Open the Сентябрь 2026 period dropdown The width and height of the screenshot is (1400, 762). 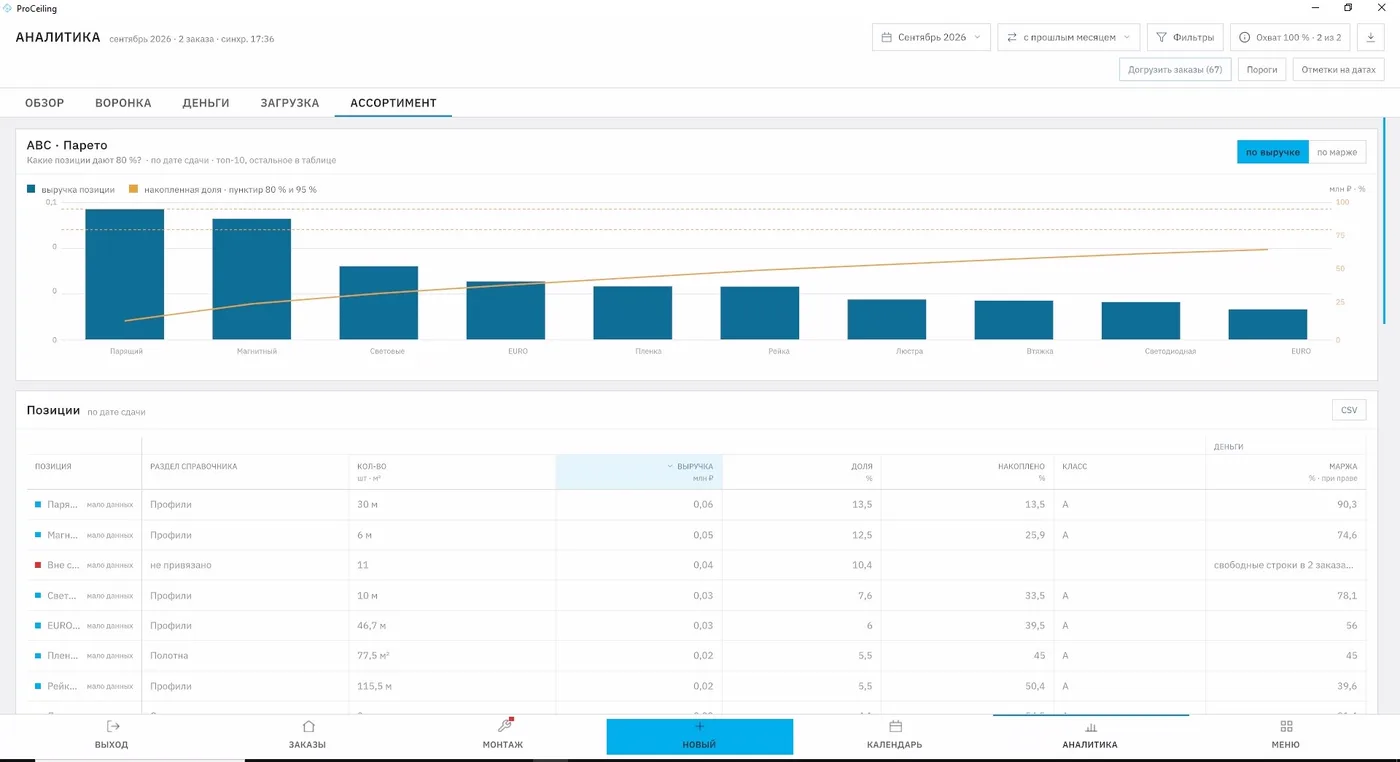(x=931, y=37)
